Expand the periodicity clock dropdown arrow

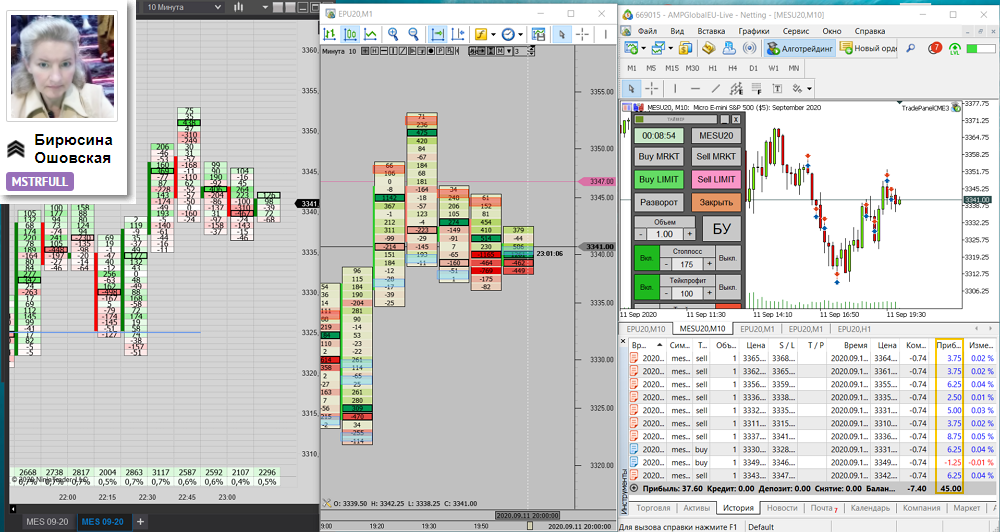520,34
